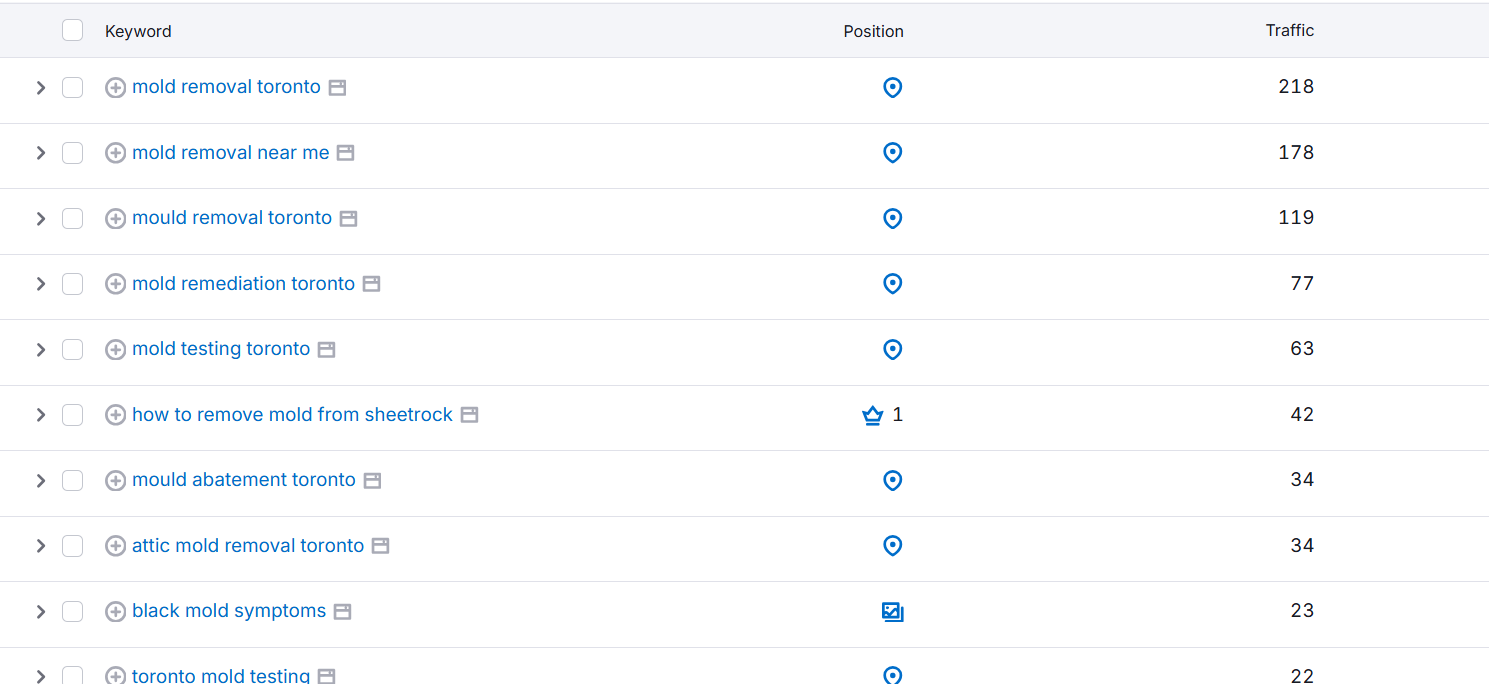This screenshot has width=1489, height=684.
Task: Open SERP snapshot icon for 'mold removal near me'
Action: (345, 153)
